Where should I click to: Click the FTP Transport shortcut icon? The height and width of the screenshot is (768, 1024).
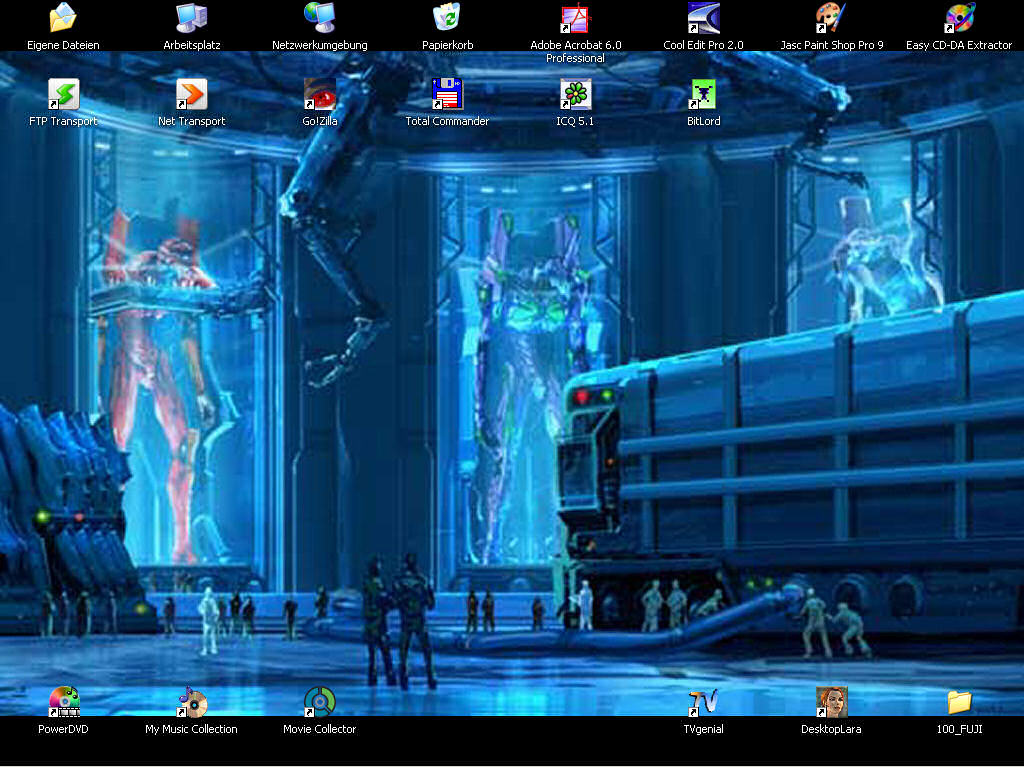pos(63,95)
